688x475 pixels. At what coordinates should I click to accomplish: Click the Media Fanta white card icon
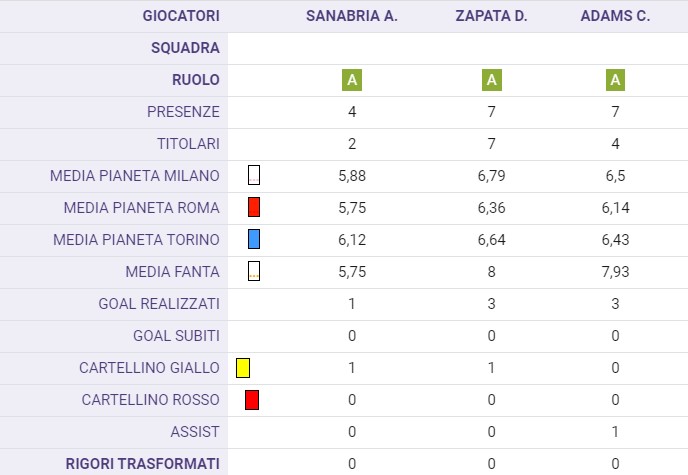coord(254,271)
